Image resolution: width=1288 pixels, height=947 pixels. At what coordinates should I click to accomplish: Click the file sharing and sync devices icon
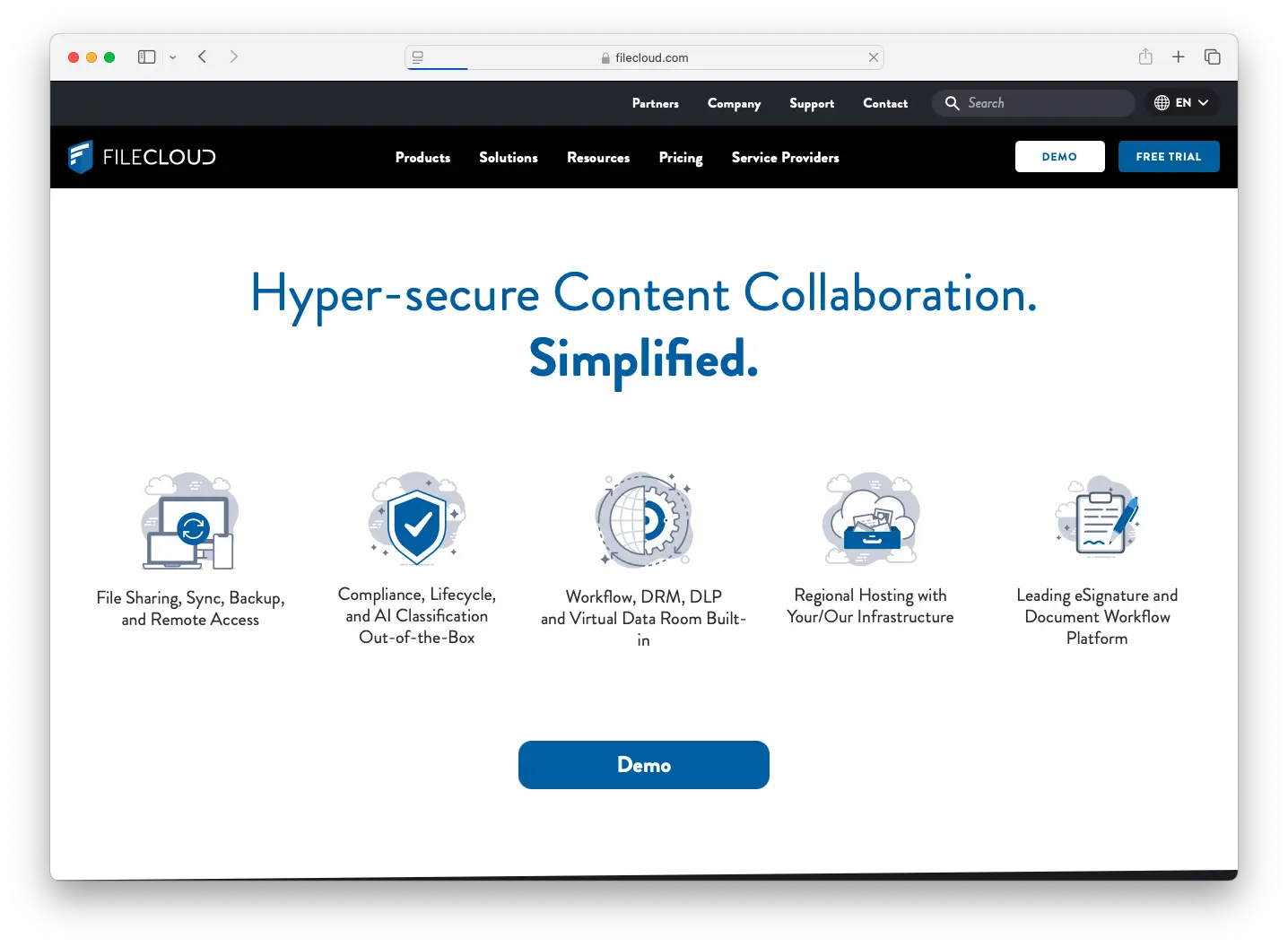coord(190,521)
